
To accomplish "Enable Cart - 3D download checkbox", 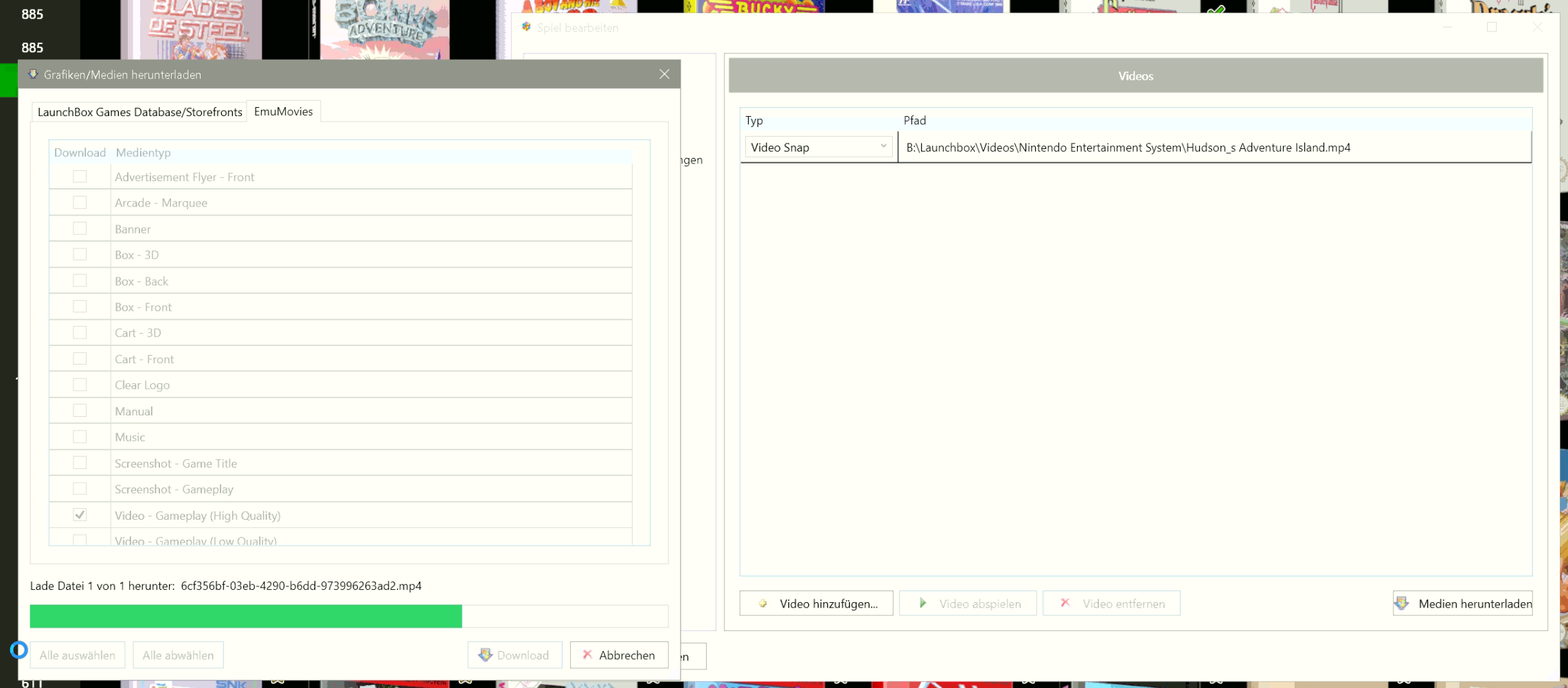I will point(80,332).
